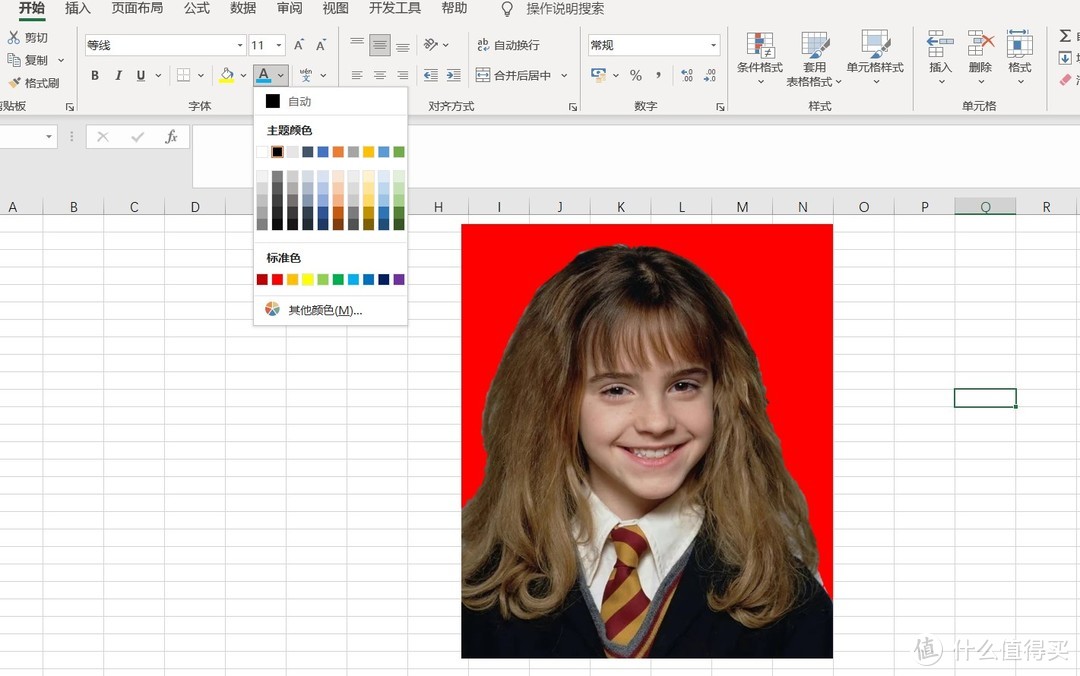
Task: Open the 数字 group dialog launcher
Action: click(720, 107)
